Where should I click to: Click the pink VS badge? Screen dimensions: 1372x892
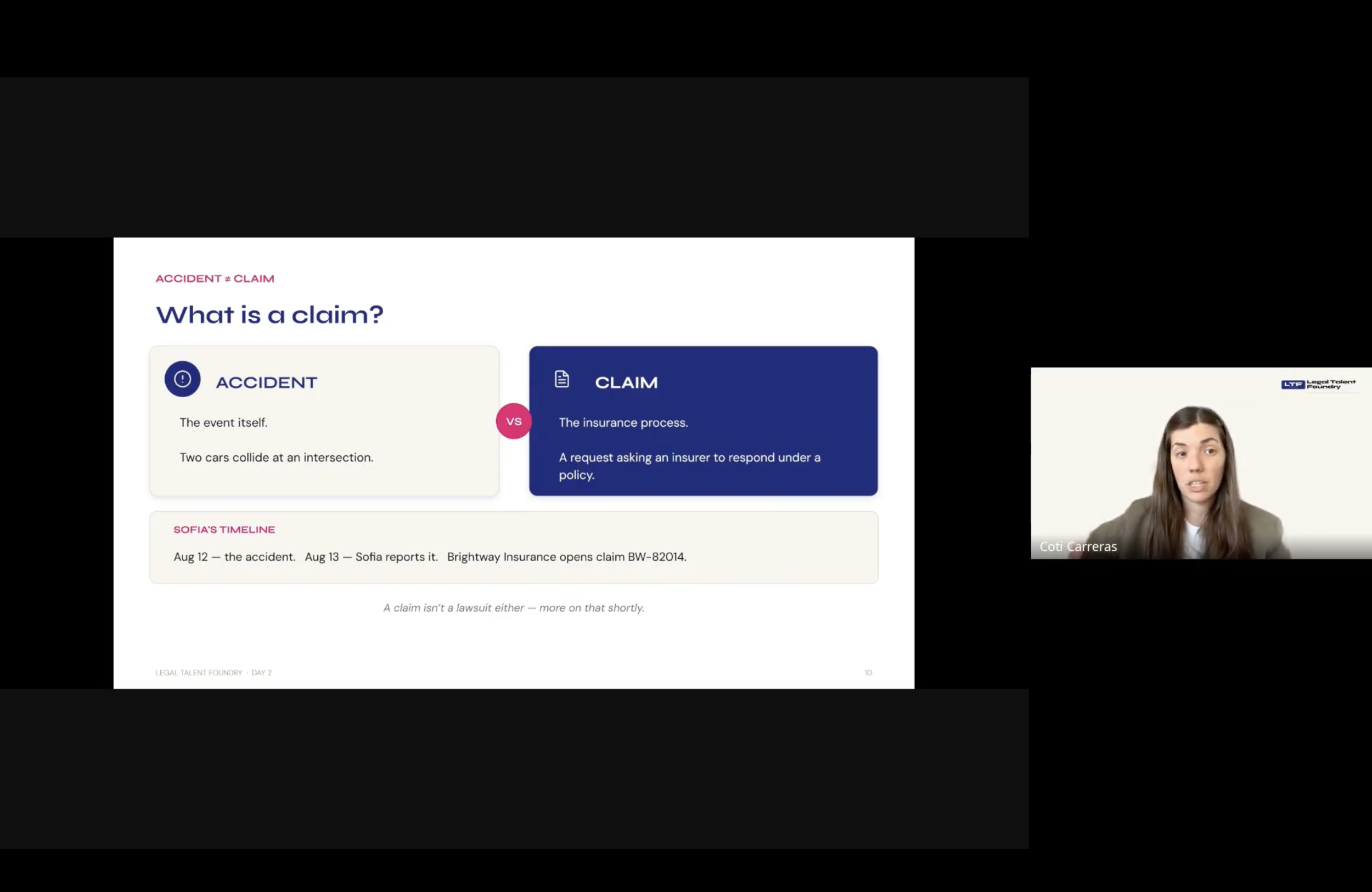513,421
